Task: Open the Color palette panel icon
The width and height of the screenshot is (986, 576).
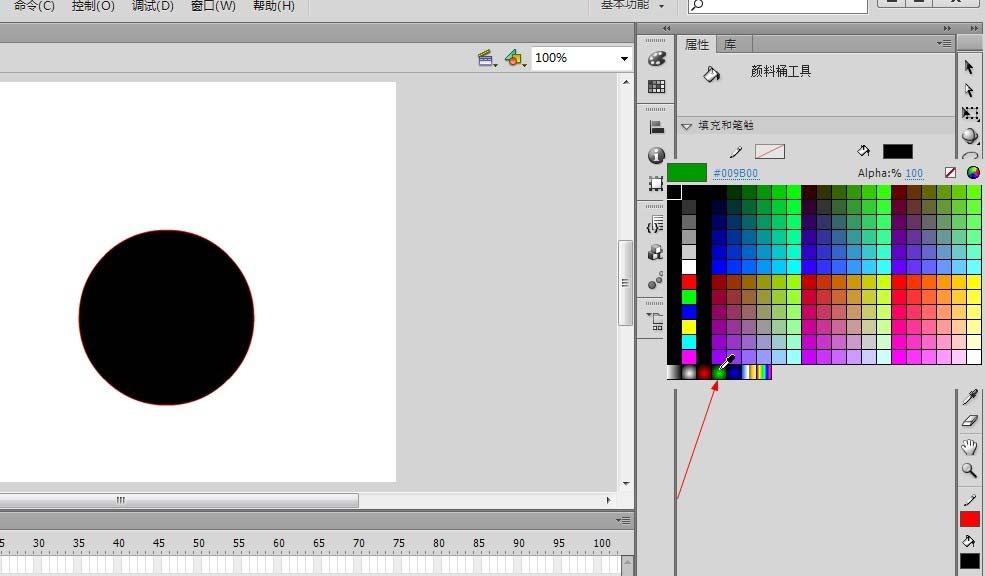Action: coord(656,60)
